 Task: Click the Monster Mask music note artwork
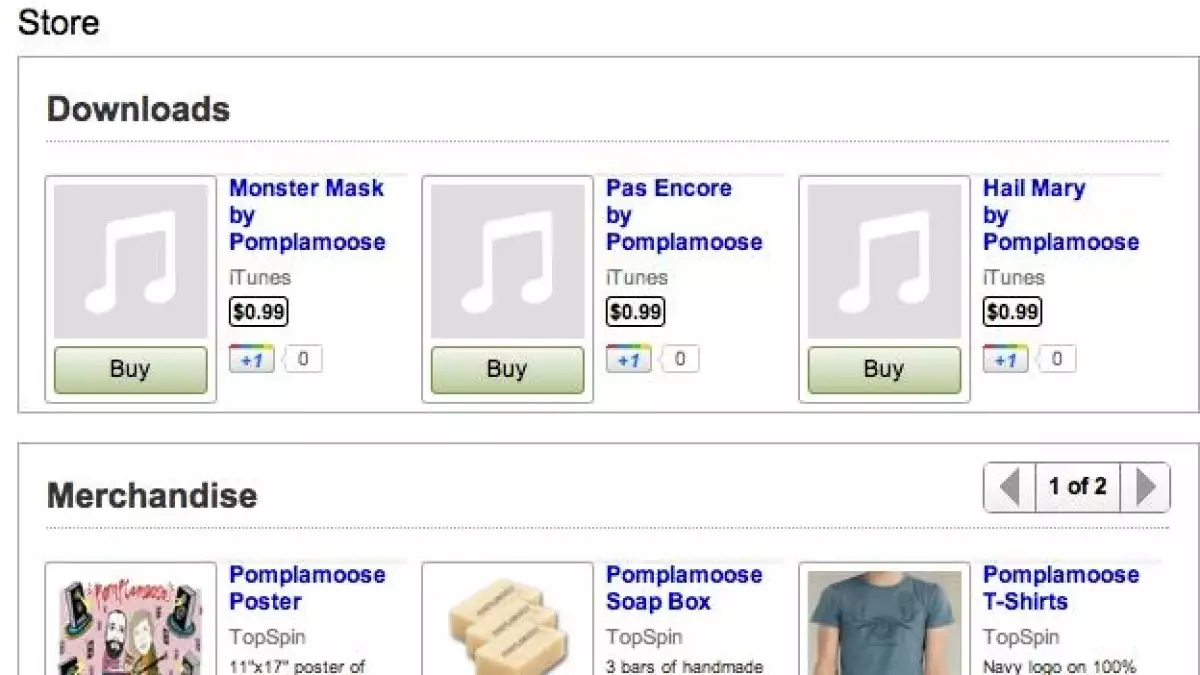point(130,262)
